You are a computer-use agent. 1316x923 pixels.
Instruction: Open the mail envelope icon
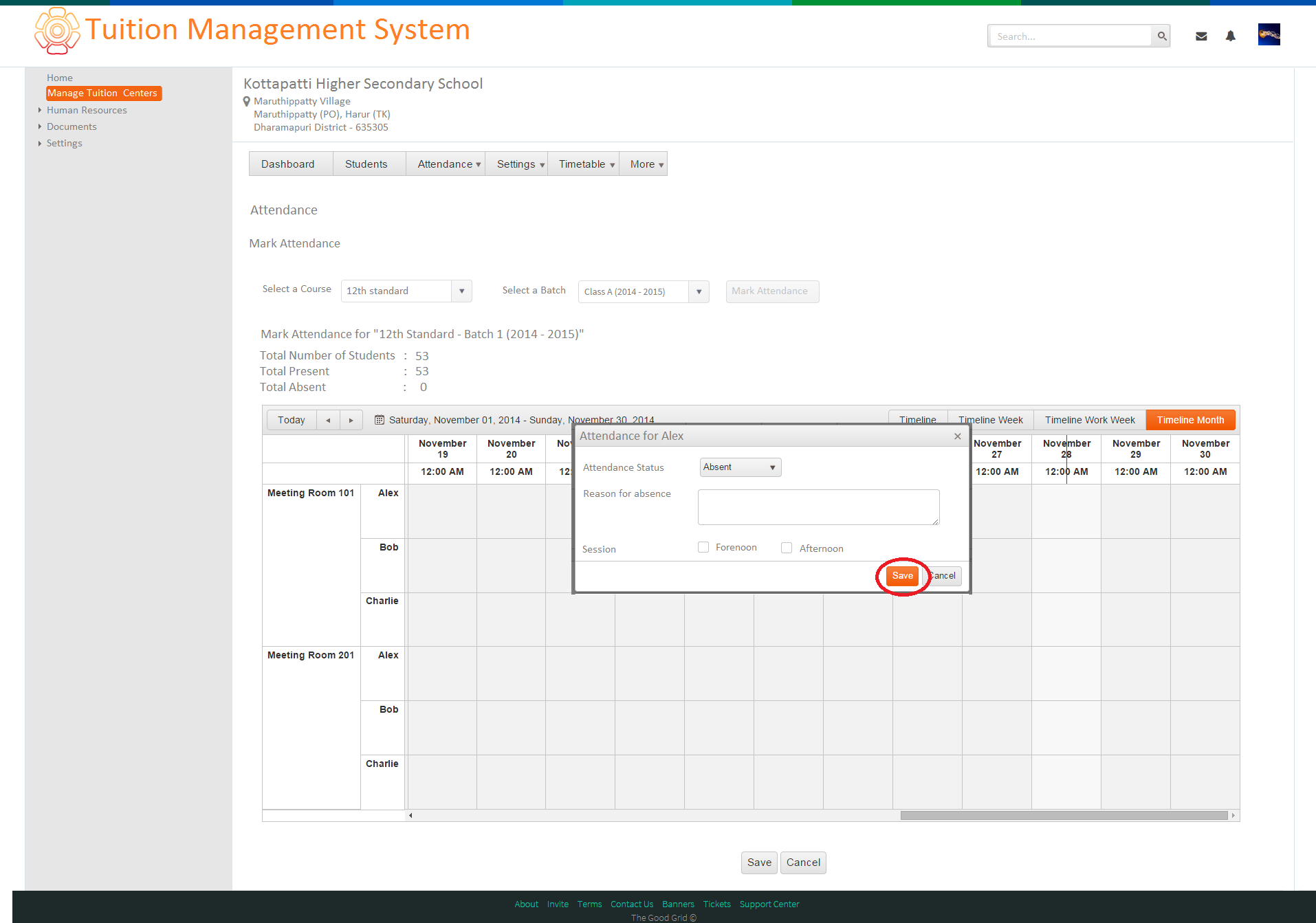(1201, 36)
